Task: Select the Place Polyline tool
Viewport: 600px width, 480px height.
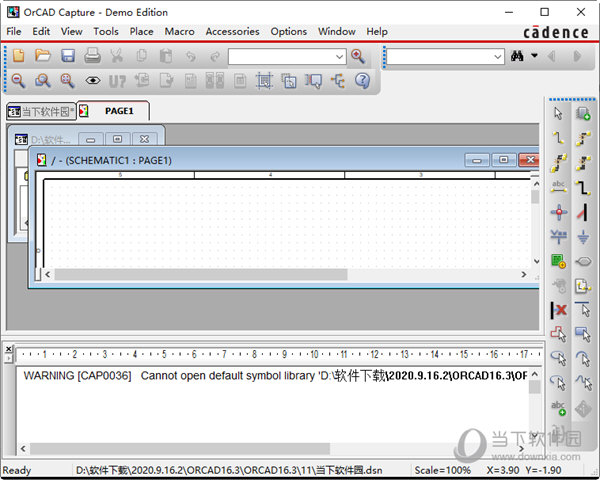Action: [558, 334]
